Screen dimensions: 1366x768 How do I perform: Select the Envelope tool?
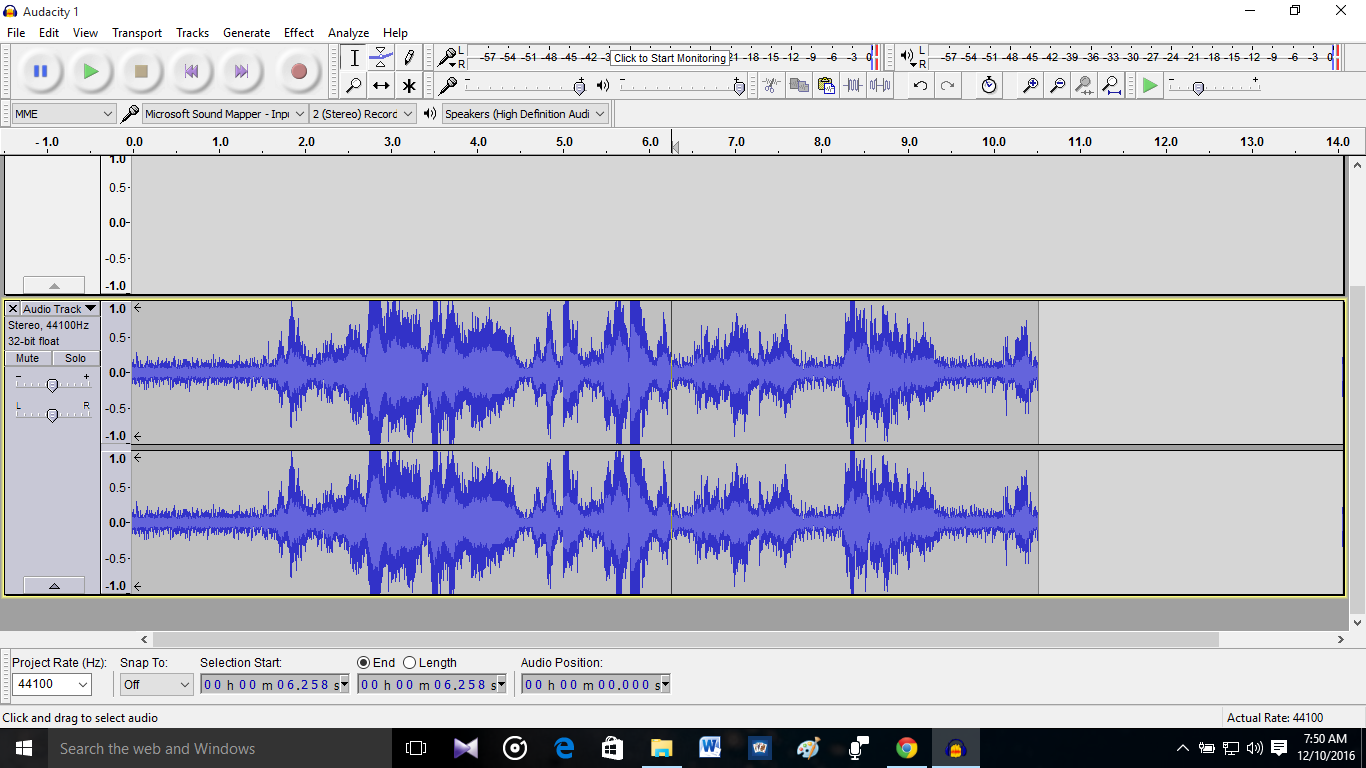pyautogui.click(x=381, y=58)
